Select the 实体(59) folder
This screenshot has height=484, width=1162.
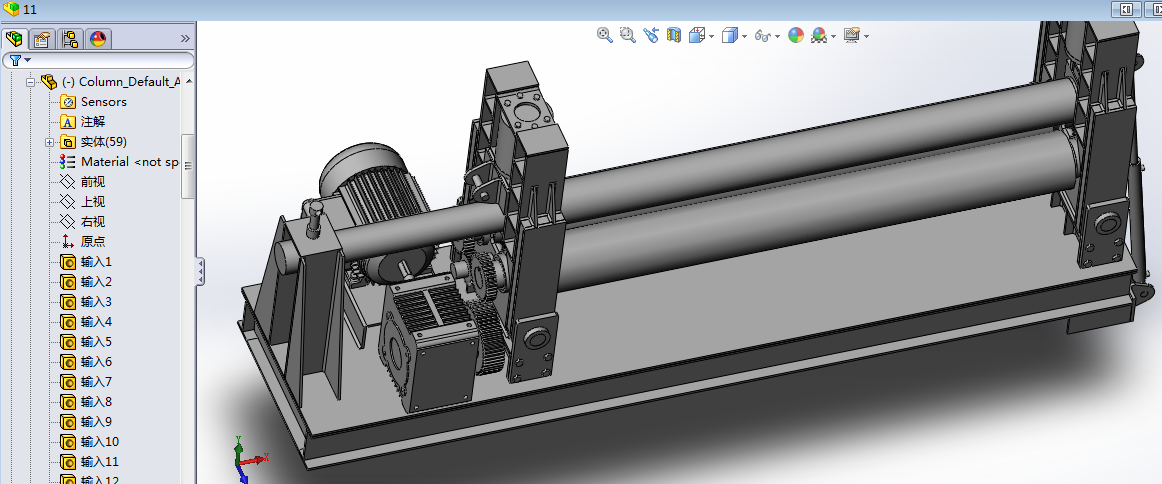(94, 142)
